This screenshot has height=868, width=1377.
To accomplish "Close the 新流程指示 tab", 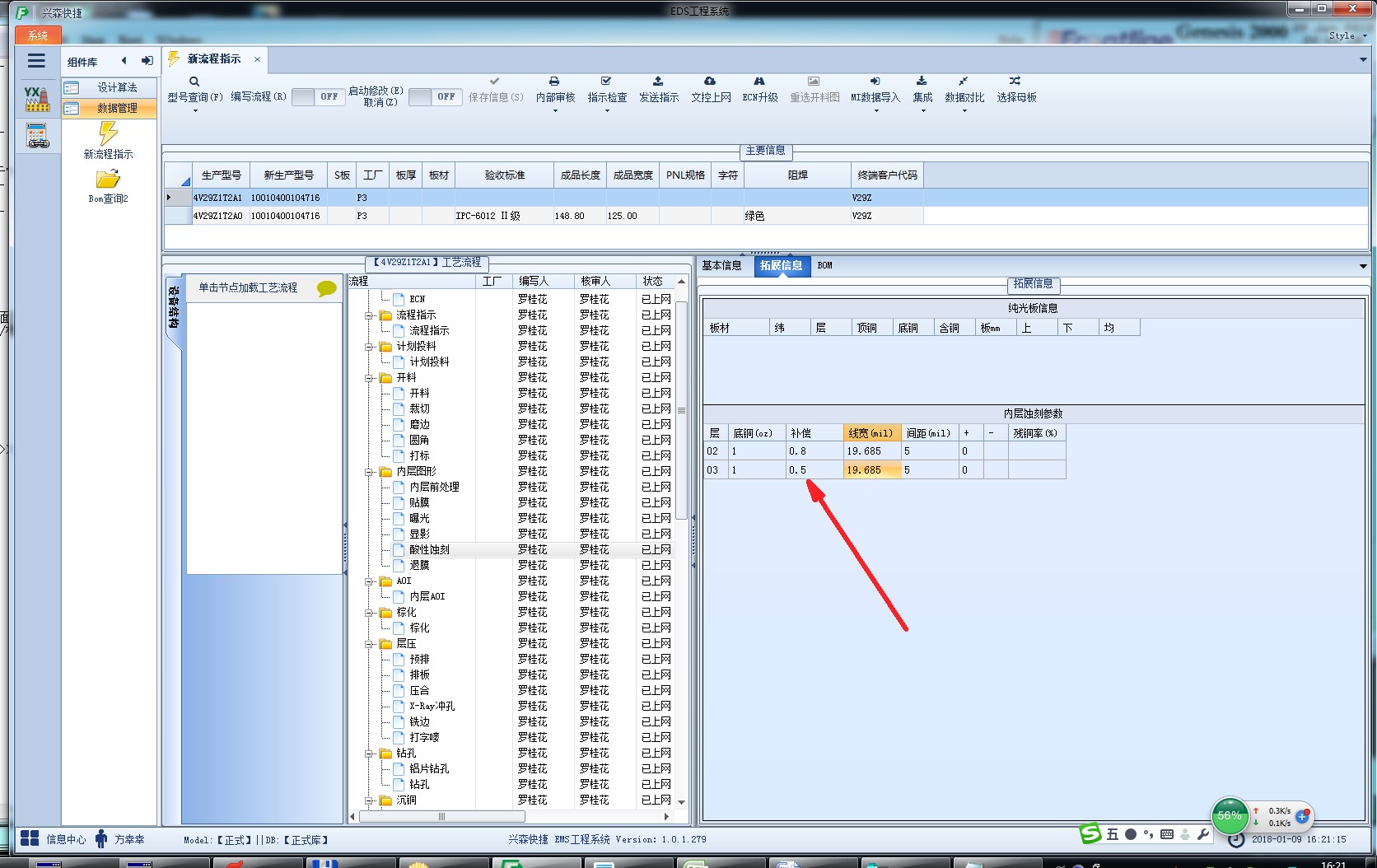I will point(257,59).
